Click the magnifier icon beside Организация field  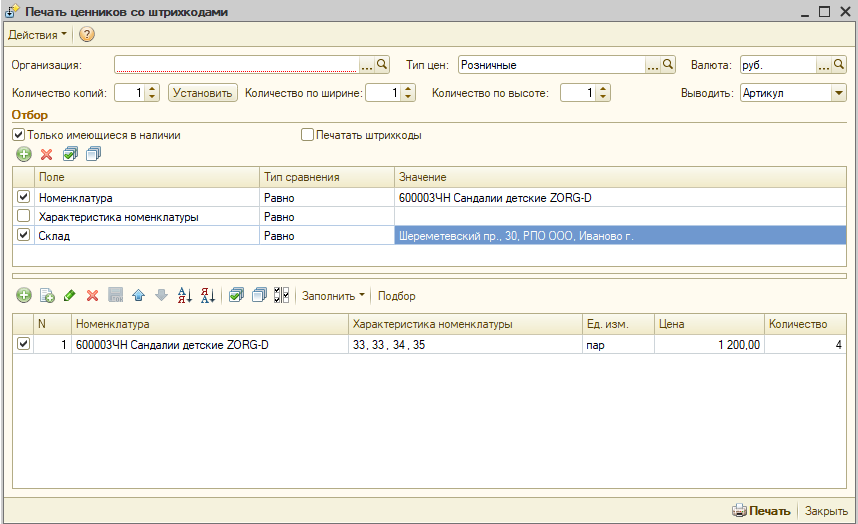(382, 65)
